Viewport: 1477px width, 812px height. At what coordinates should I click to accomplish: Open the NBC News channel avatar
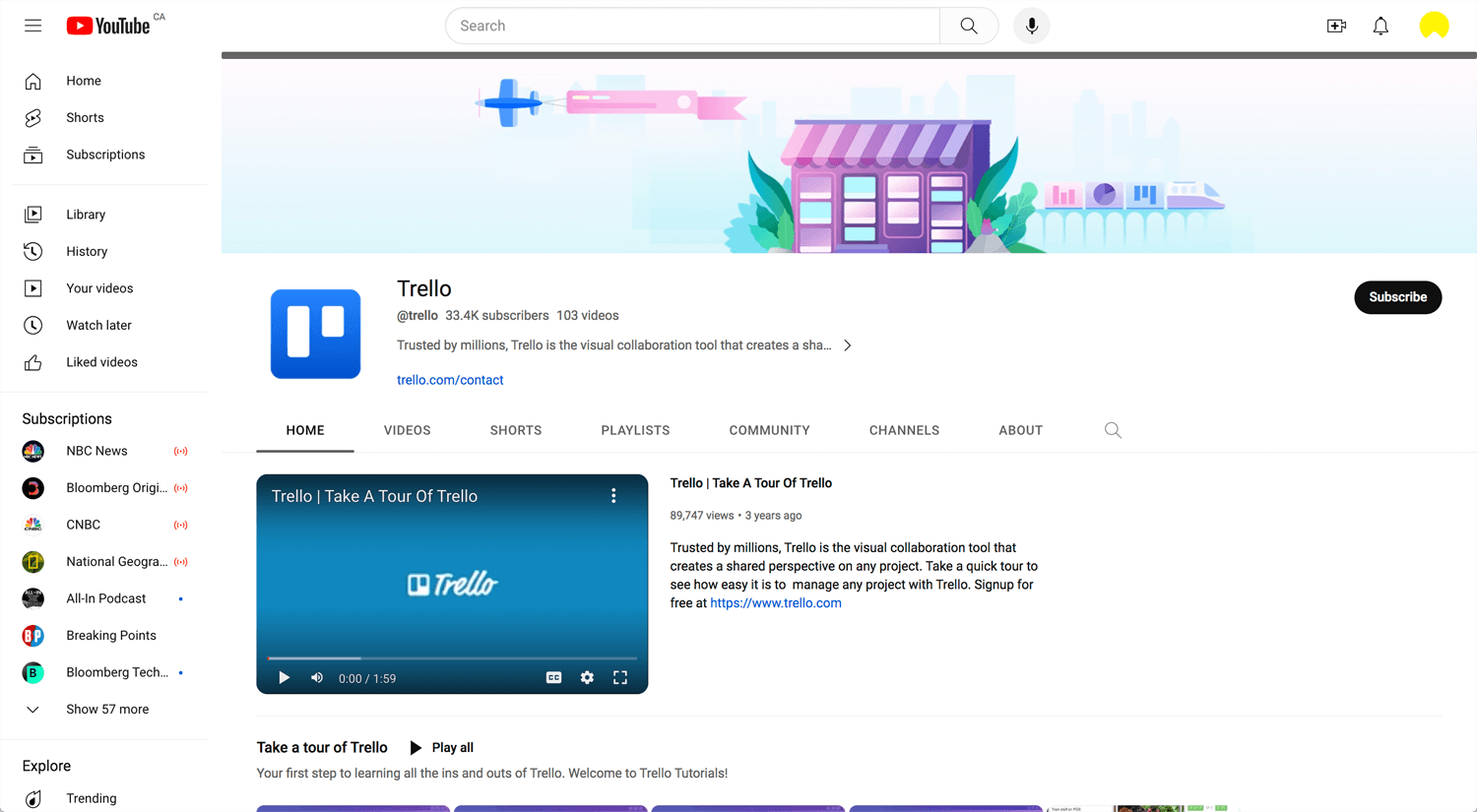[x=33, y=451]
